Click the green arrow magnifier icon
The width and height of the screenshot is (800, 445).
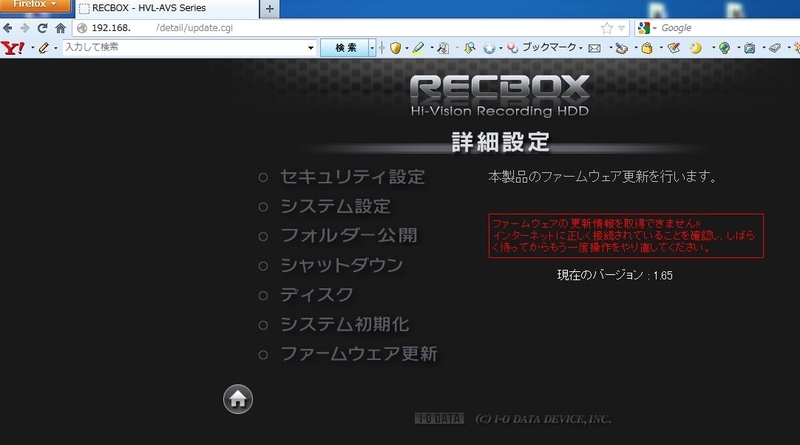pos(469,48)
